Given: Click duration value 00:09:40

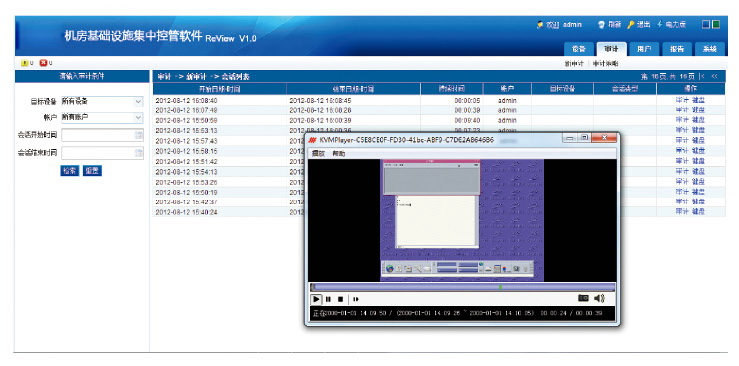Looking at the screenshot, I should 467,121.
